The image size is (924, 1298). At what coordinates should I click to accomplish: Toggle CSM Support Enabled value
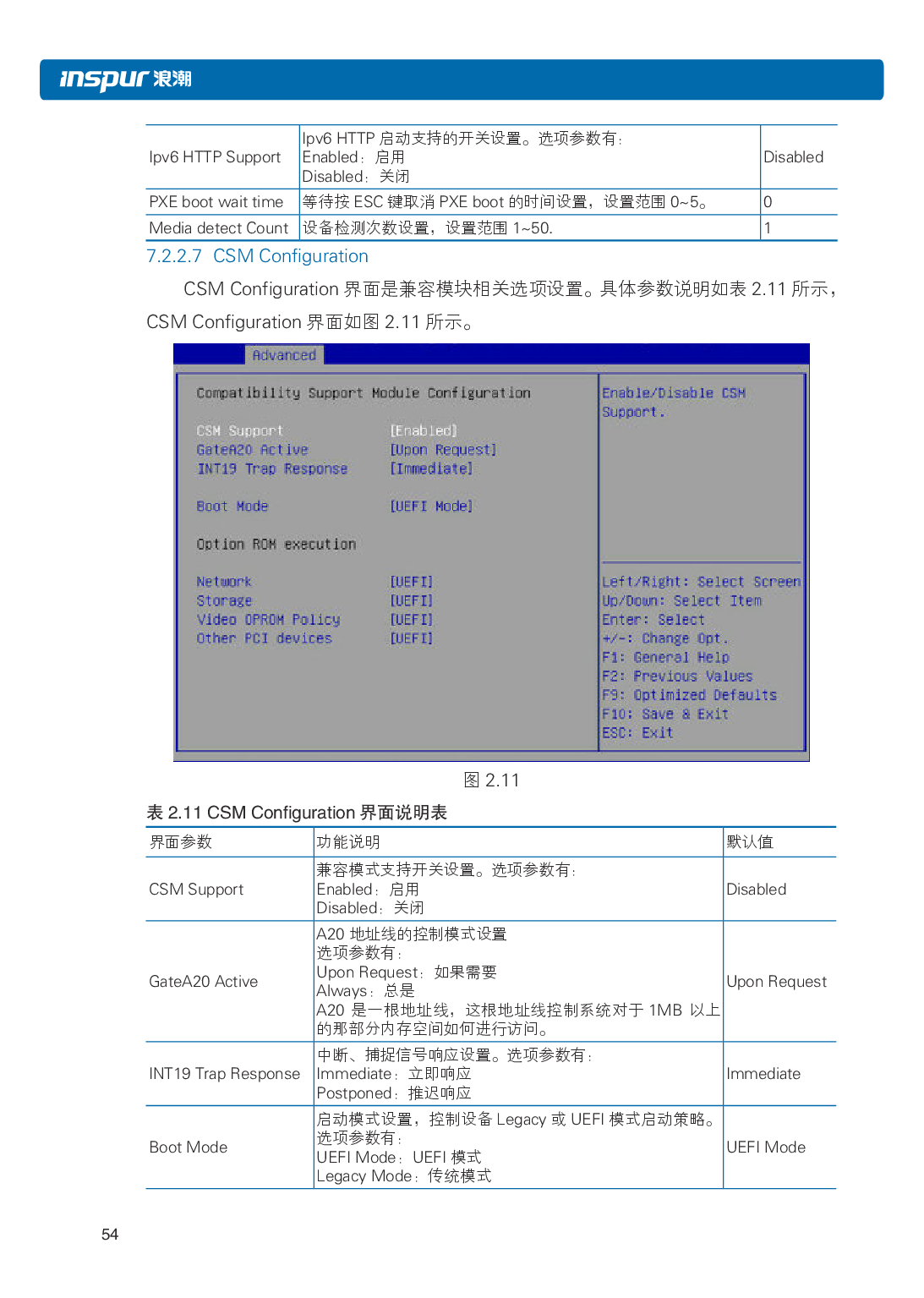(423, 430)
